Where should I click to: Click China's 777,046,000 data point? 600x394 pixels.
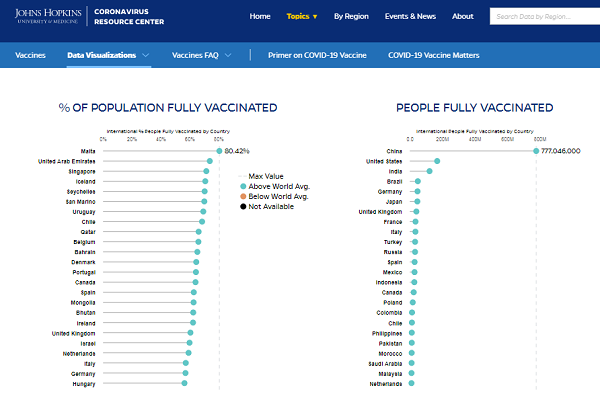(x=536, y=151)
